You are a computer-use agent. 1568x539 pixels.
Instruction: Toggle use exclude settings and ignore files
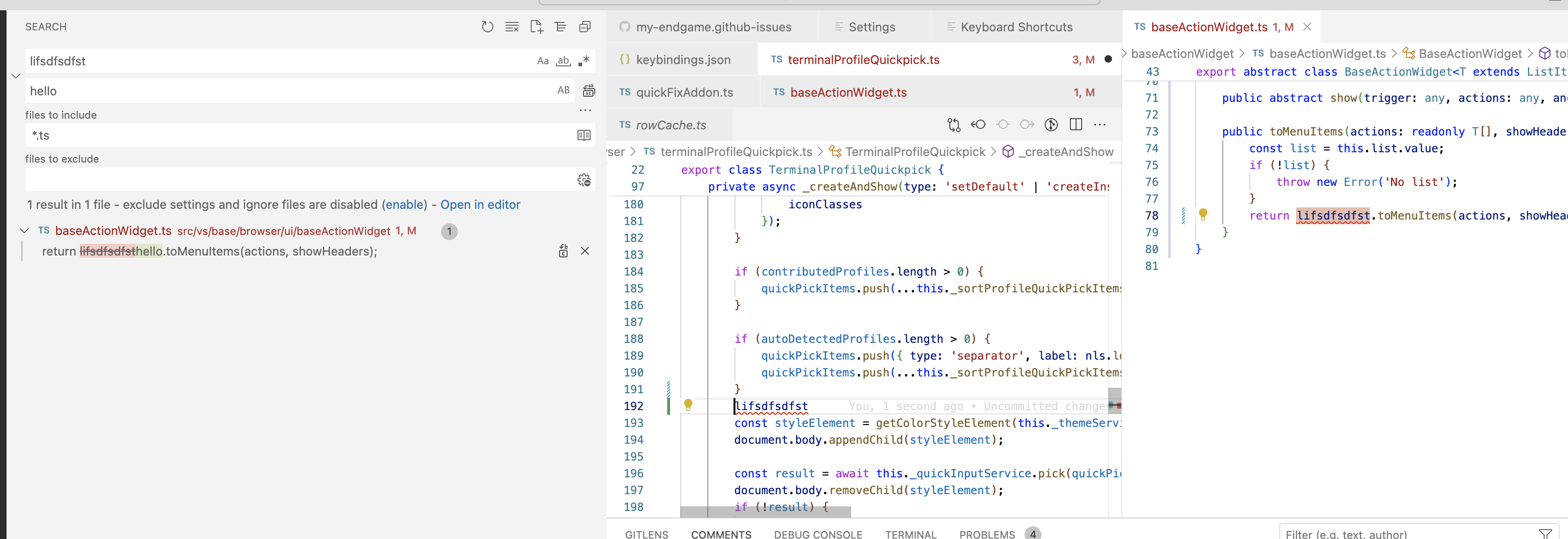(x=584, y=179)
